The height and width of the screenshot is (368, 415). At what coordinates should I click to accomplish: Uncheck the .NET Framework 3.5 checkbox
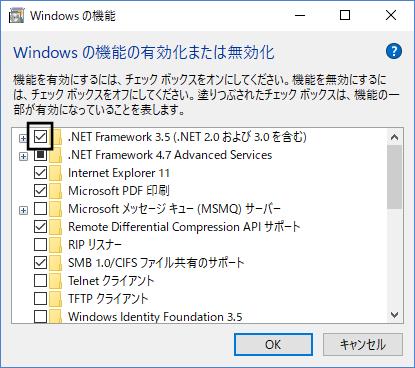tap(41, 137)
